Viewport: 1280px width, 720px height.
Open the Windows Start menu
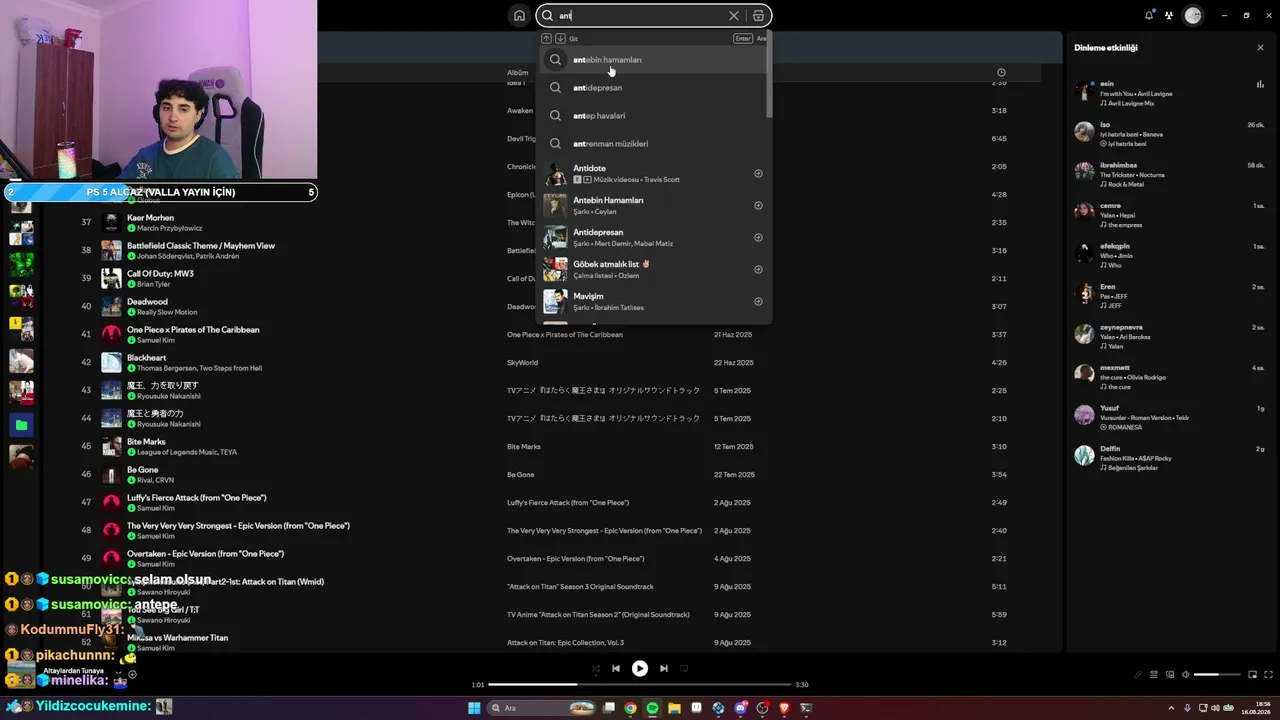click(x=475, y=708)
